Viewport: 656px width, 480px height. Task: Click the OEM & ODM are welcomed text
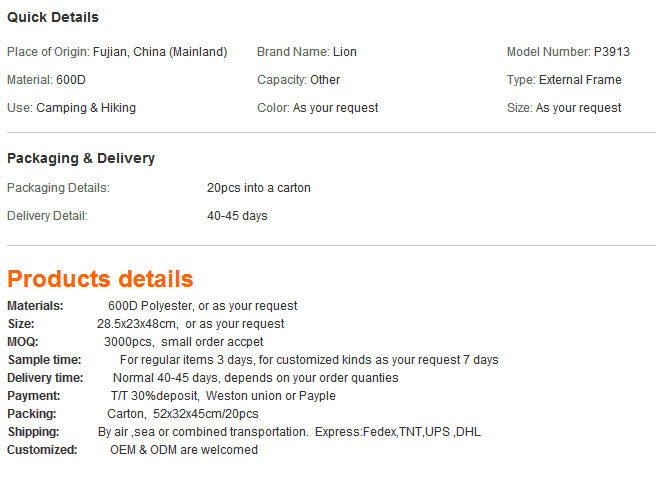pos(184,450)
